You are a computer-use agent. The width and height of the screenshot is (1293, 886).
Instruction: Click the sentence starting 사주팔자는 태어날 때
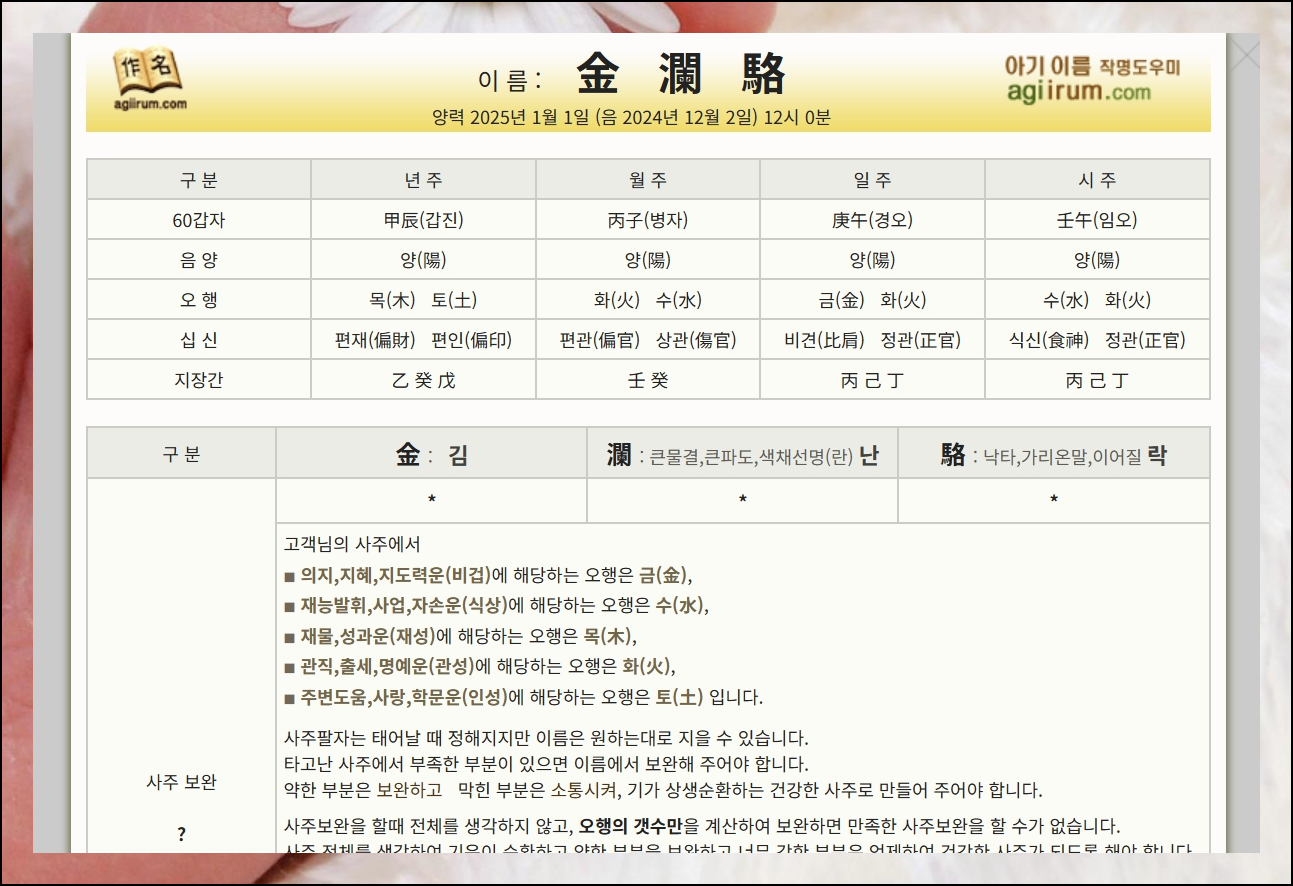546,739
